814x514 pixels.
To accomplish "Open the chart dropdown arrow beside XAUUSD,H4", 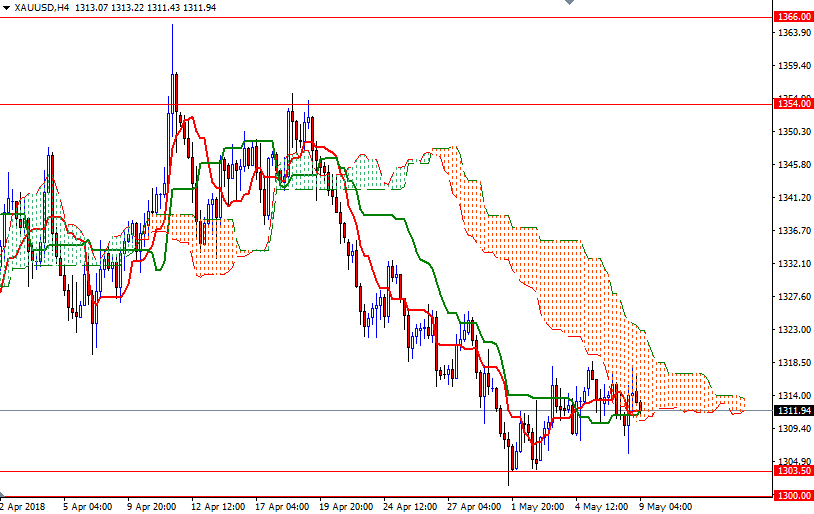I will click(x=6, y=8).
